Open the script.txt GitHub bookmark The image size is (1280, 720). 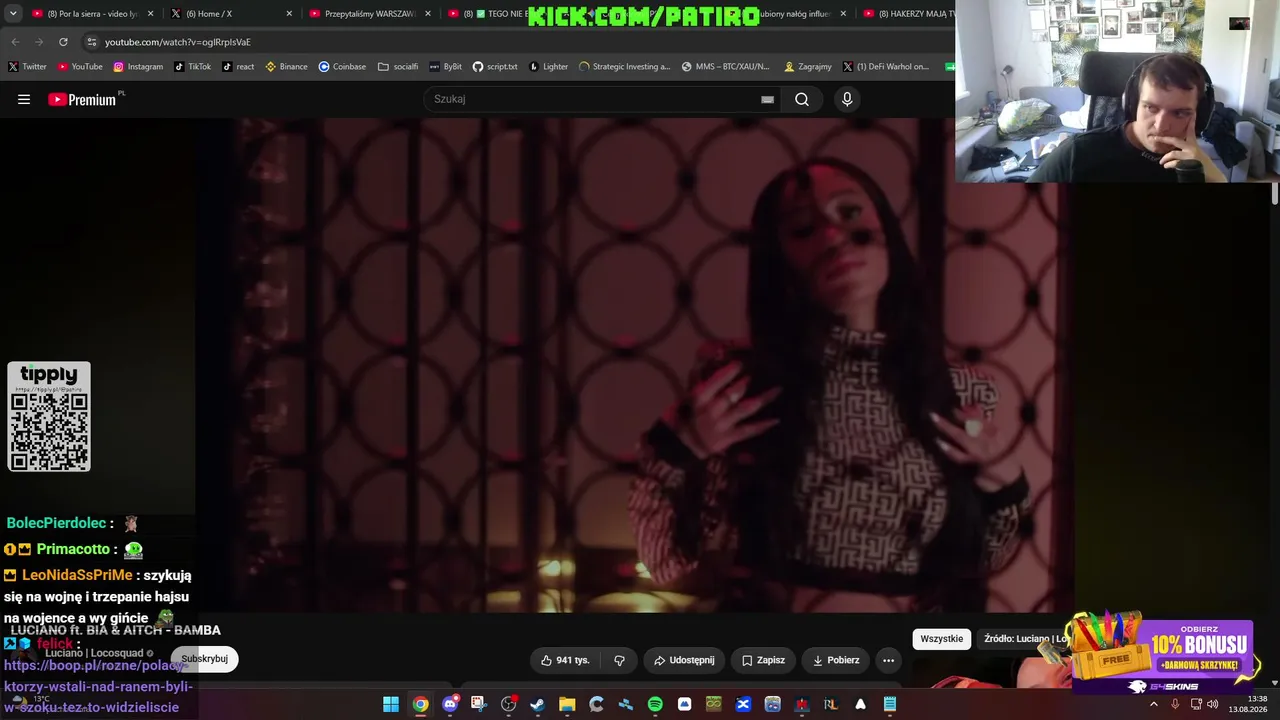tap(495, 67)
